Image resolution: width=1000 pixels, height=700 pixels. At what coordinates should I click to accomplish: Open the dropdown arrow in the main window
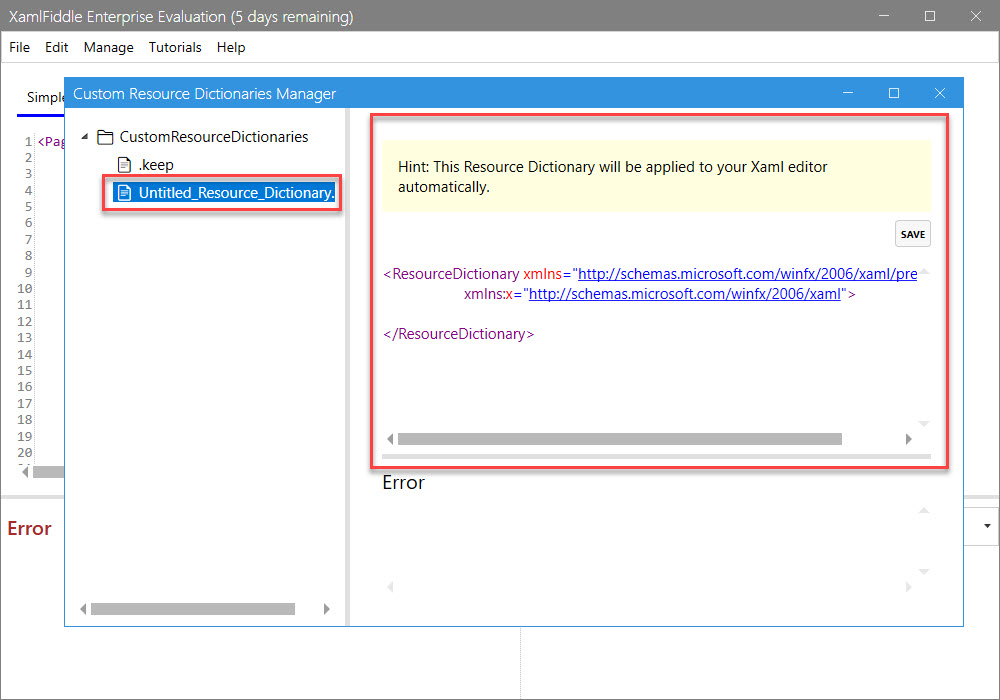point(987,526)
